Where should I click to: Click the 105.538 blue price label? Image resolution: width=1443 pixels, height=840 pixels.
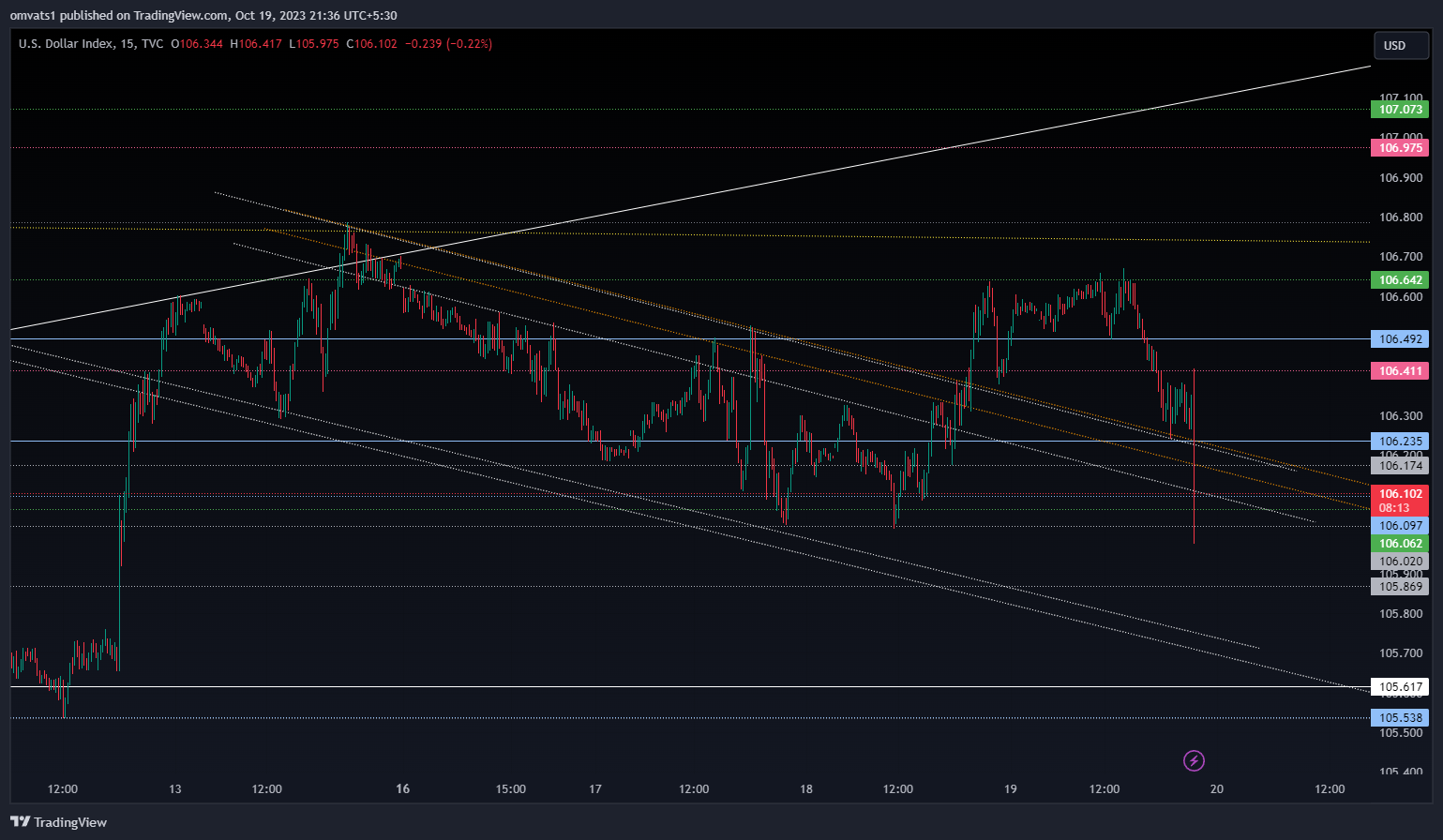(1400, 718)
